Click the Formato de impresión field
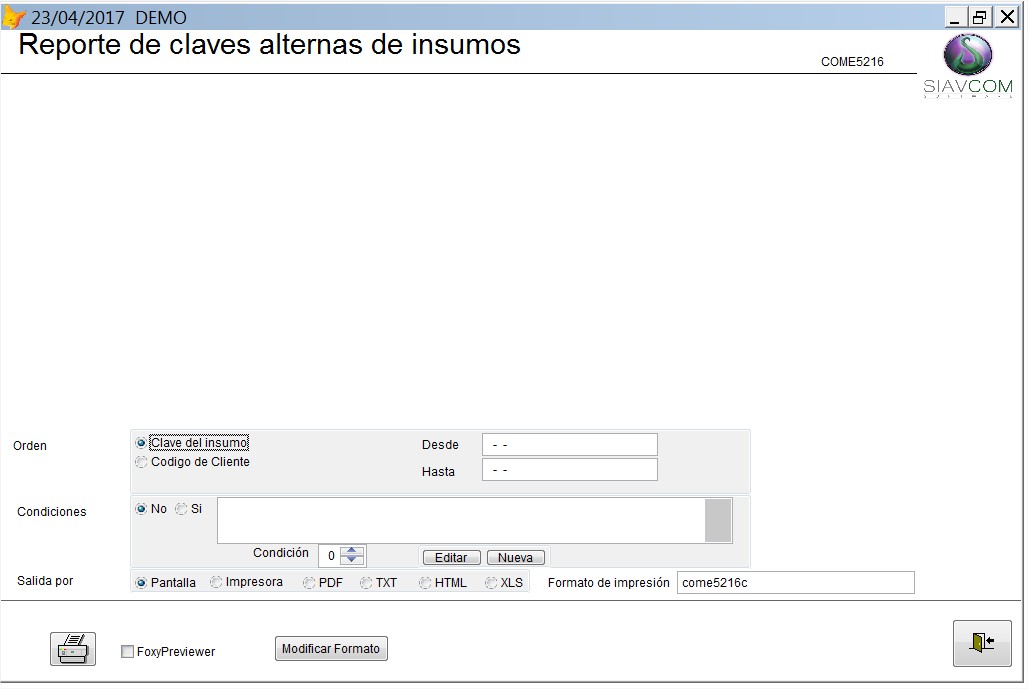Viewport: 1028px width, 689px height. [795, 583]
